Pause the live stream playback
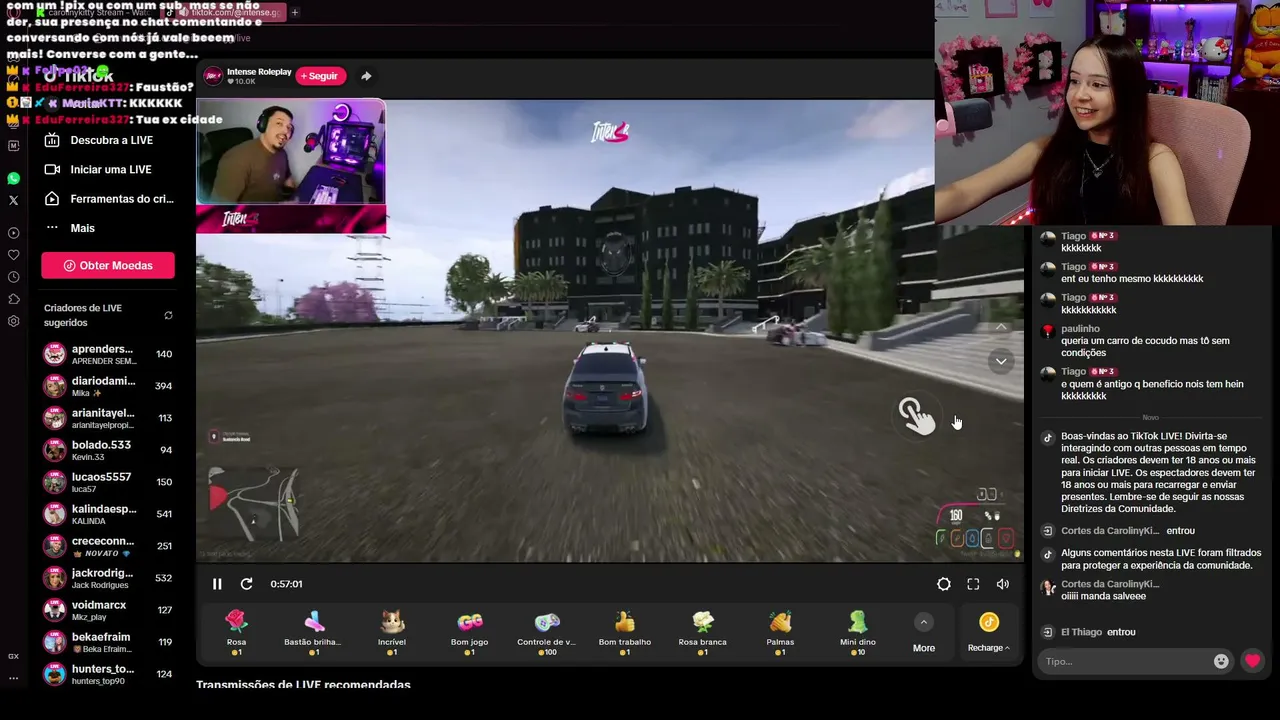 (217, 584)
